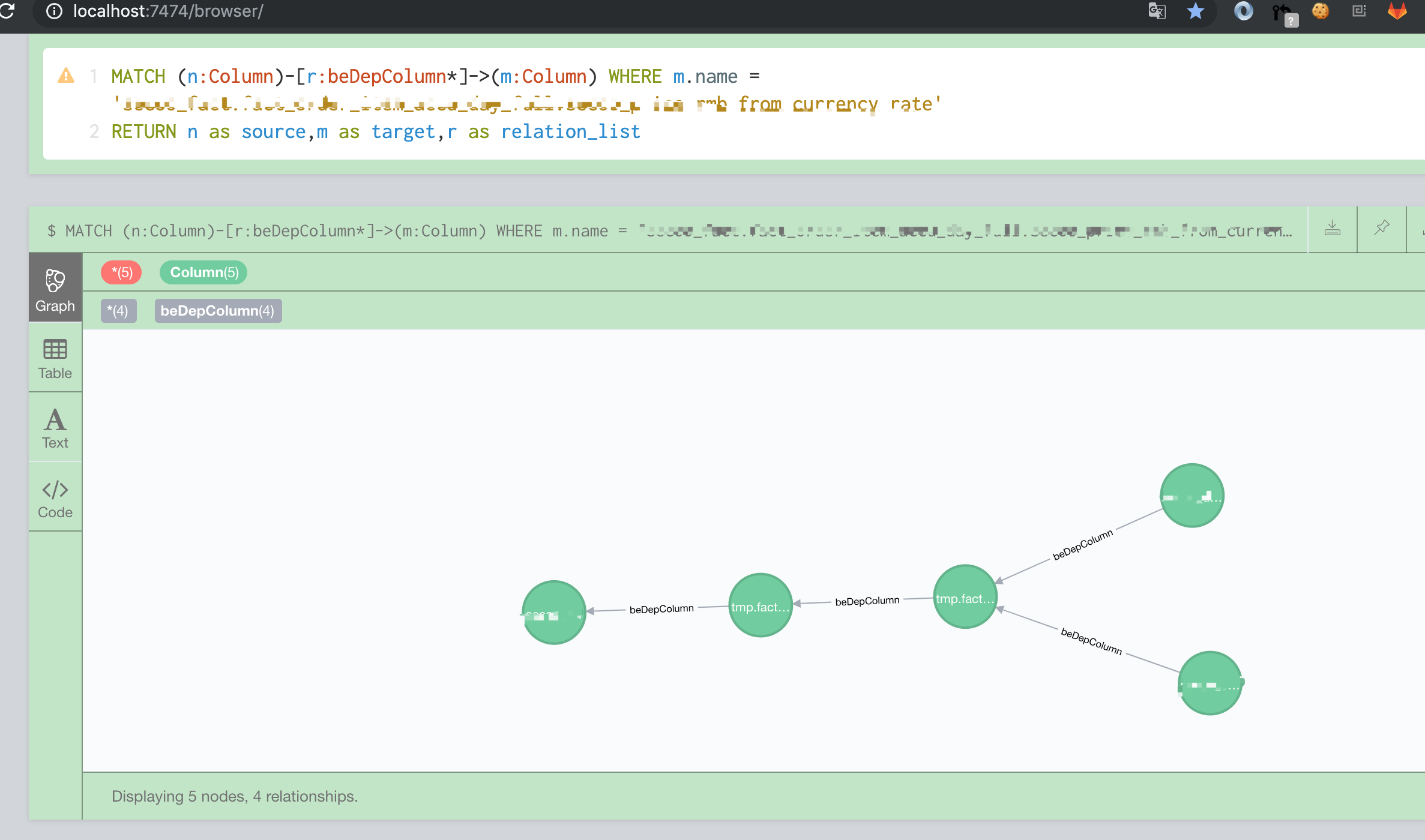
Task: Toggle the bookmark star for this page
Action: (1196, 11)
